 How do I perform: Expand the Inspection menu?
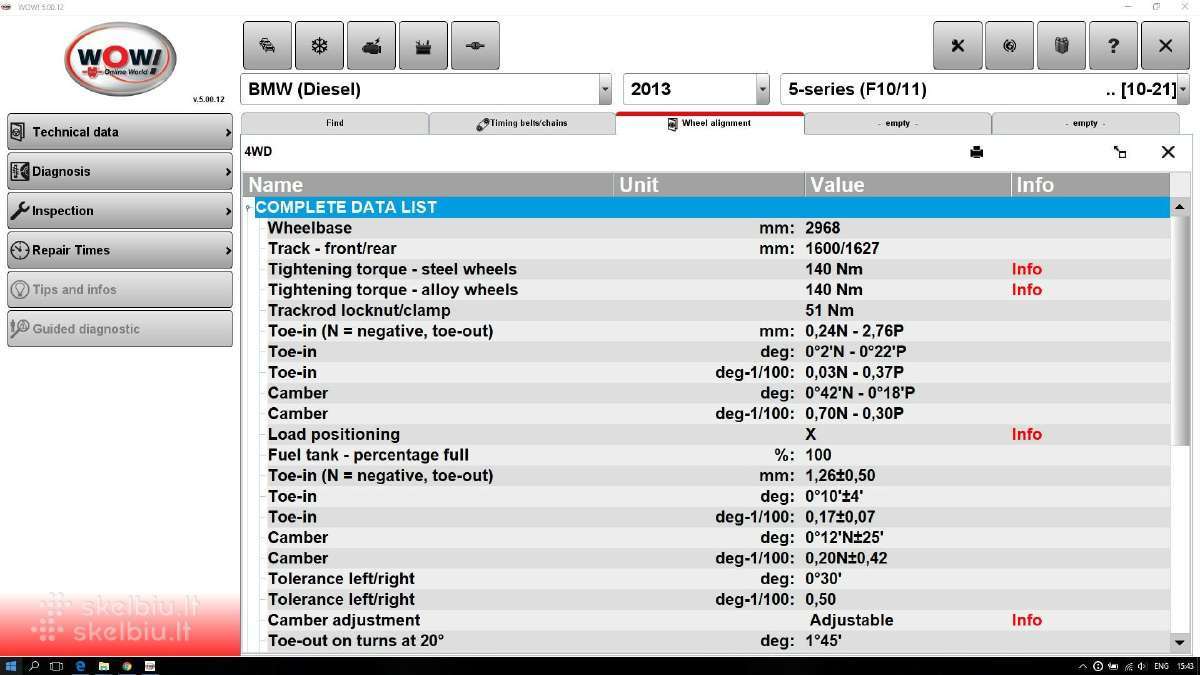click(x=120, y=211)
